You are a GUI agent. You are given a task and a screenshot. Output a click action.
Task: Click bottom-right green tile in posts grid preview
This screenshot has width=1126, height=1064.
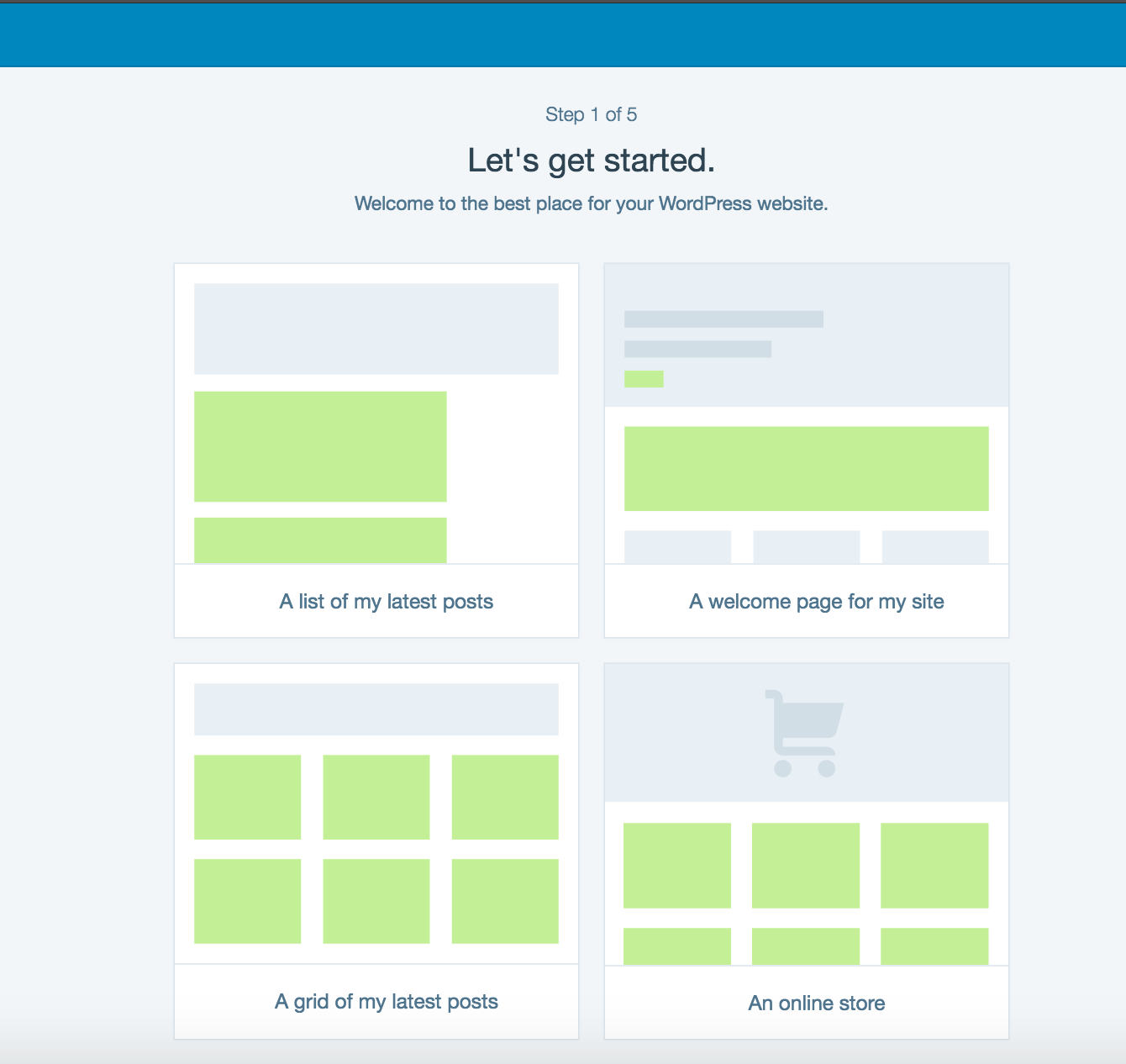click(x=505, y=901)
